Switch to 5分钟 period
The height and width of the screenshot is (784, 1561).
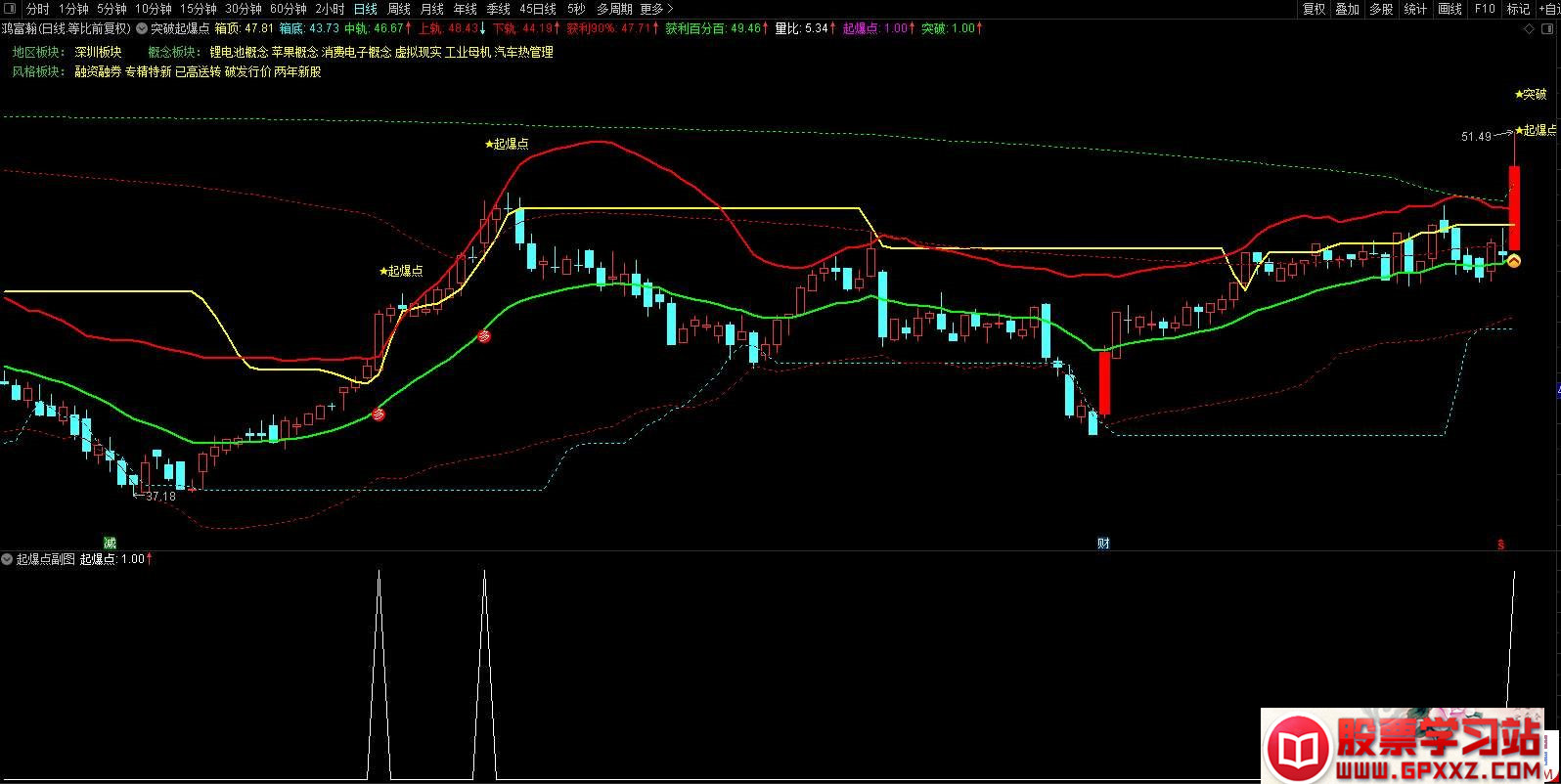point(111,9)
